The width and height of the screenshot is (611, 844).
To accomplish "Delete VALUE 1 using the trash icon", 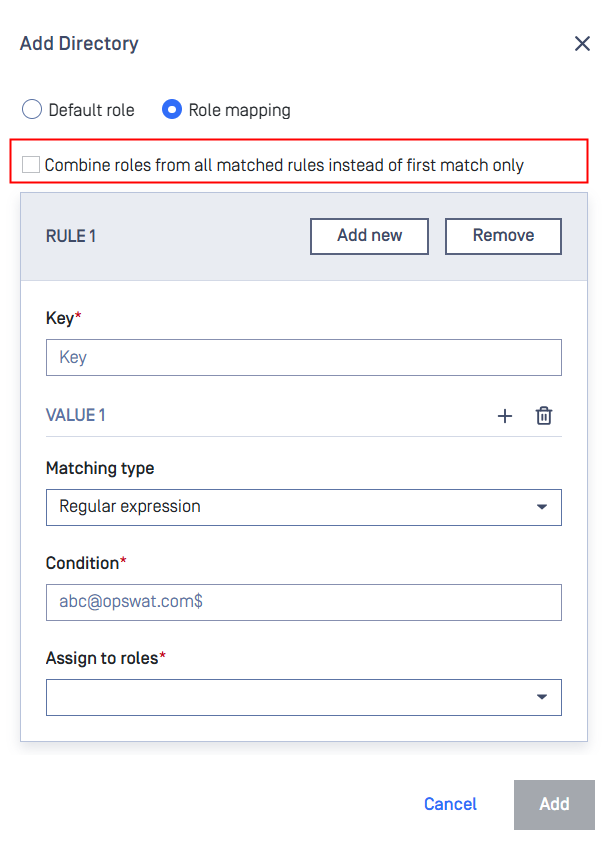I will click(x=544, y=416).
